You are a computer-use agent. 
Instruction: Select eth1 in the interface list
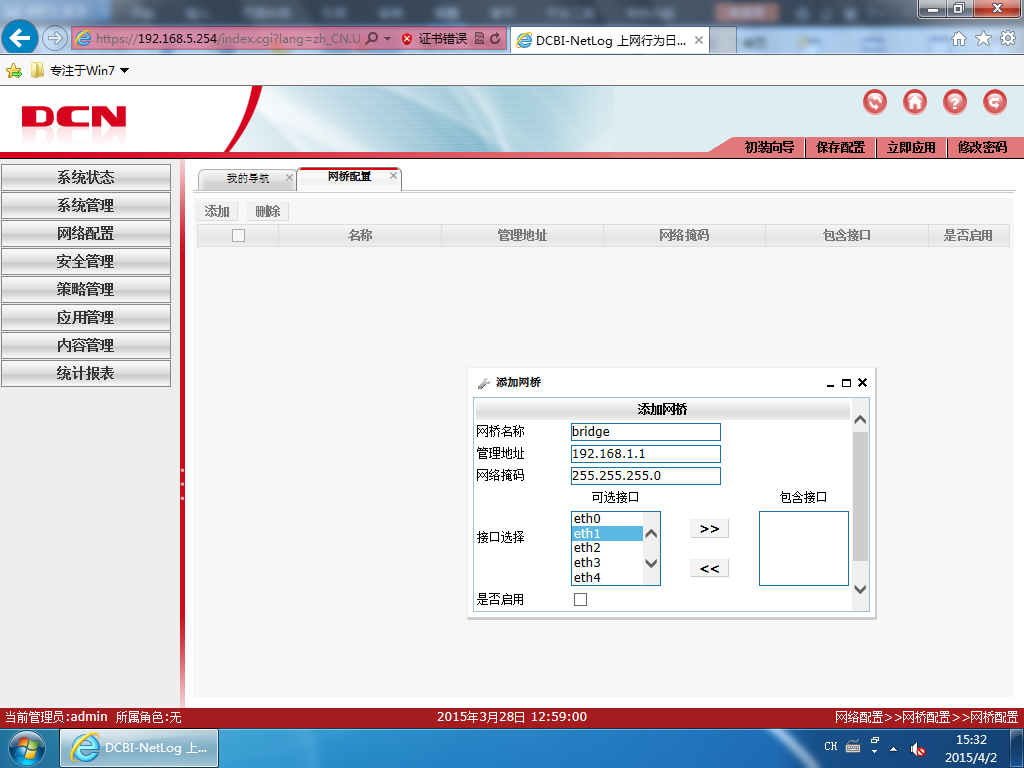(x=607, y=534)
